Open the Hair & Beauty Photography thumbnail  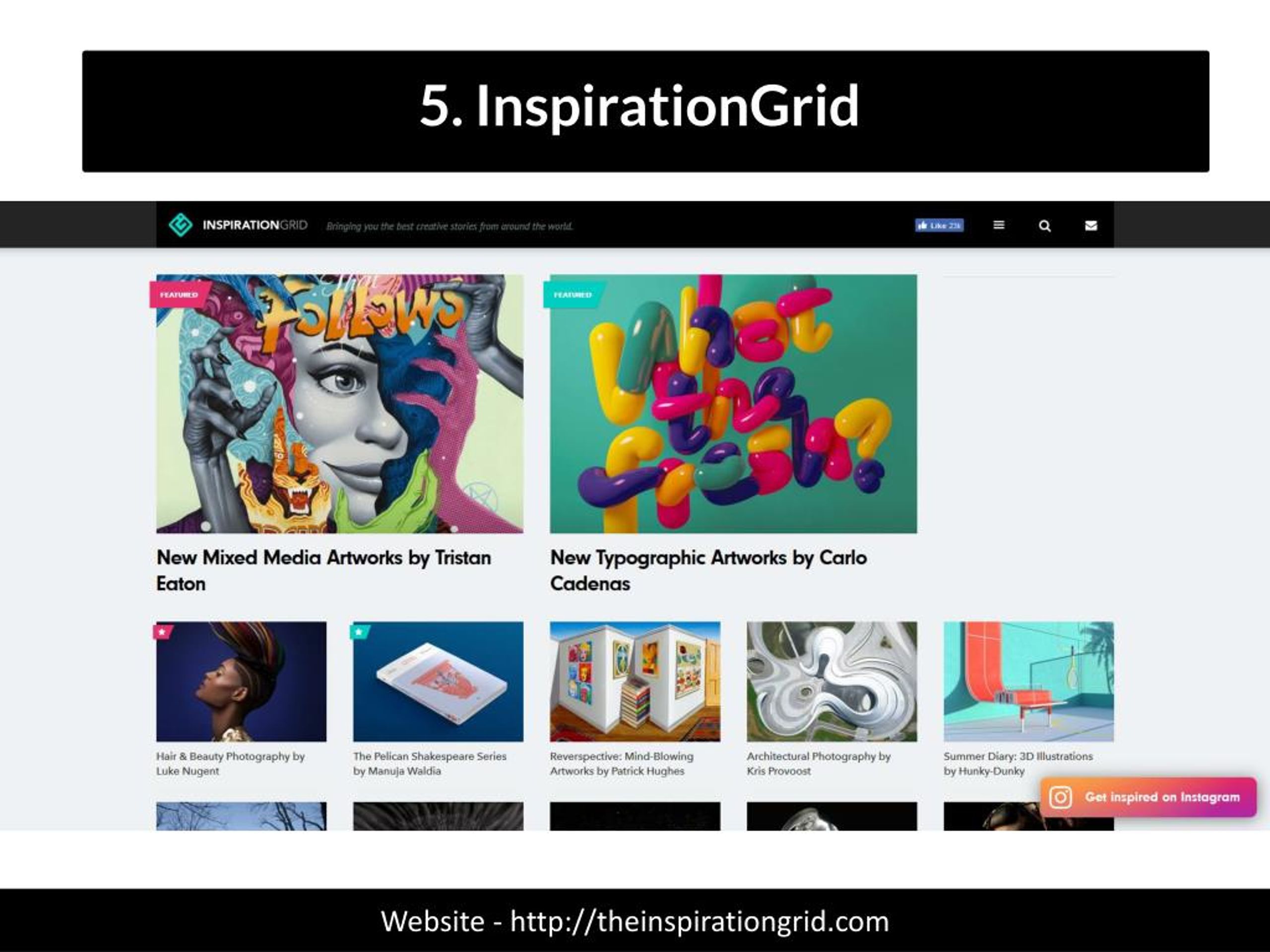241,681
